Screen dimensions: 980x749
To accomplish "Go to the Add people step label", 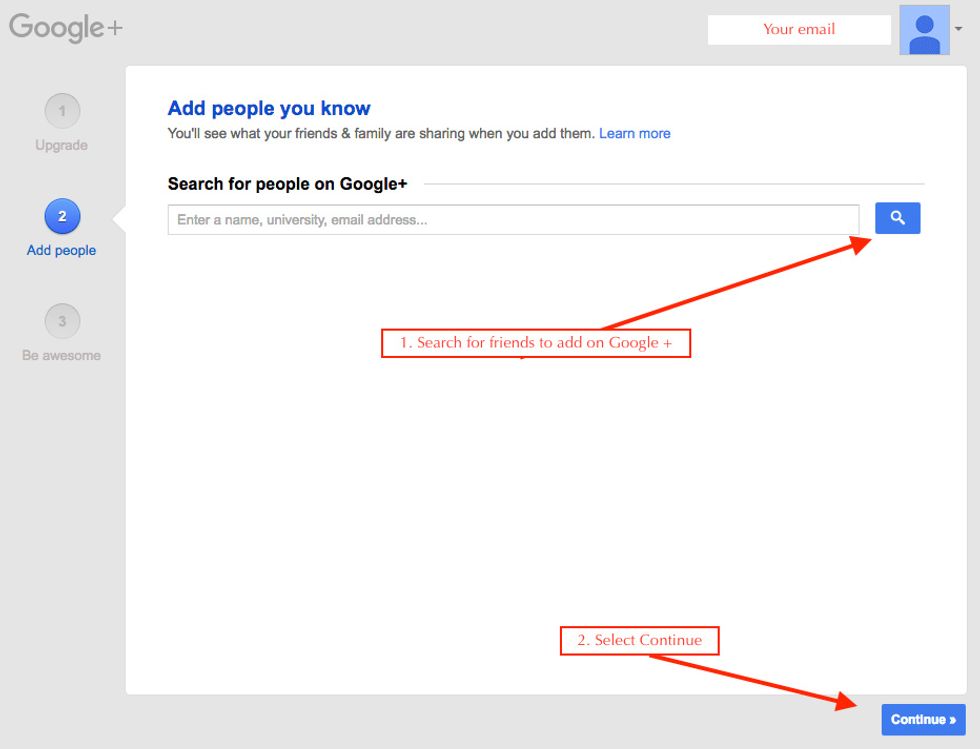I will point(61,250).
